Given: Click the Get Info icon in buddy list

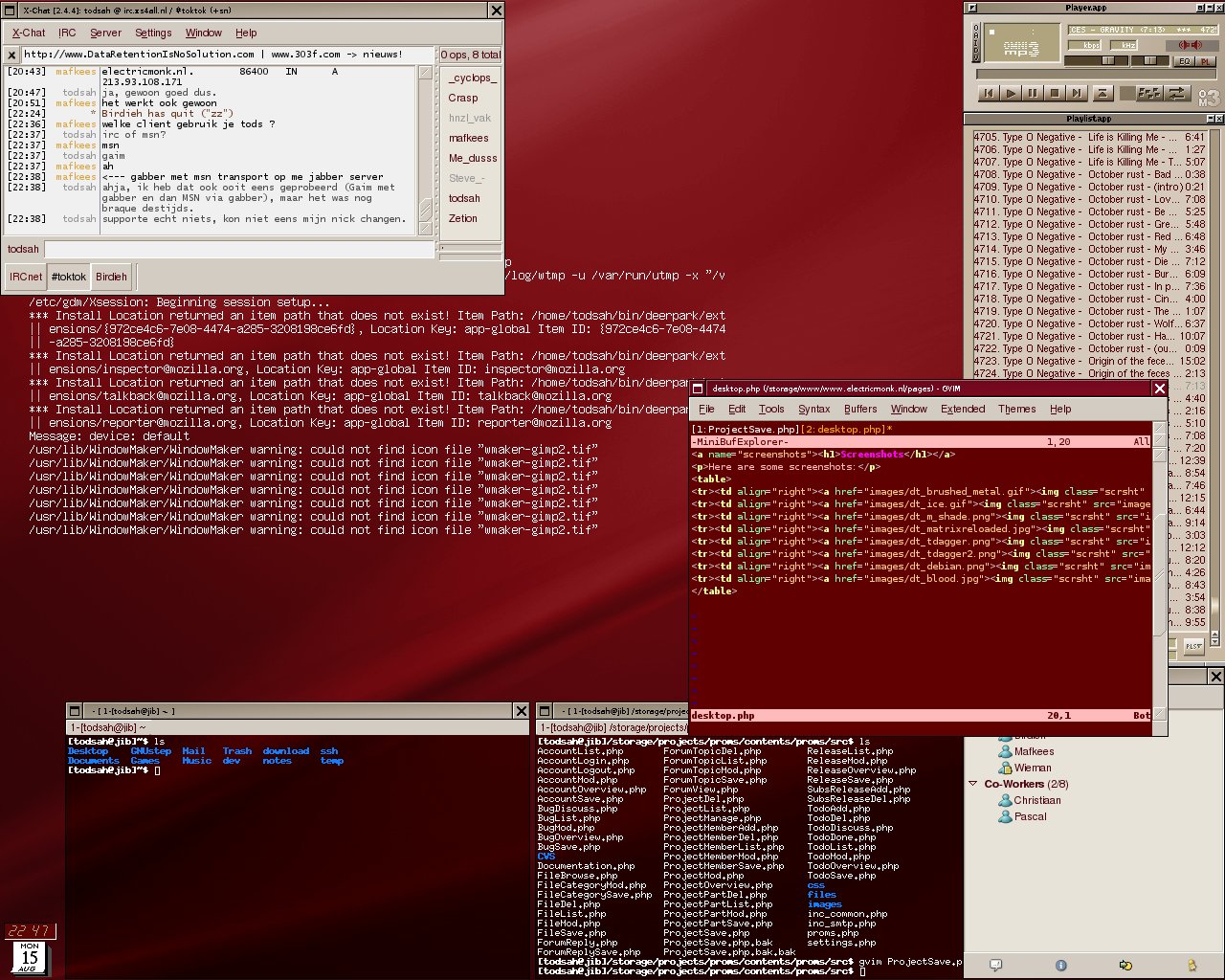Looking at the screenshot, I should (x=1060, y=966).
